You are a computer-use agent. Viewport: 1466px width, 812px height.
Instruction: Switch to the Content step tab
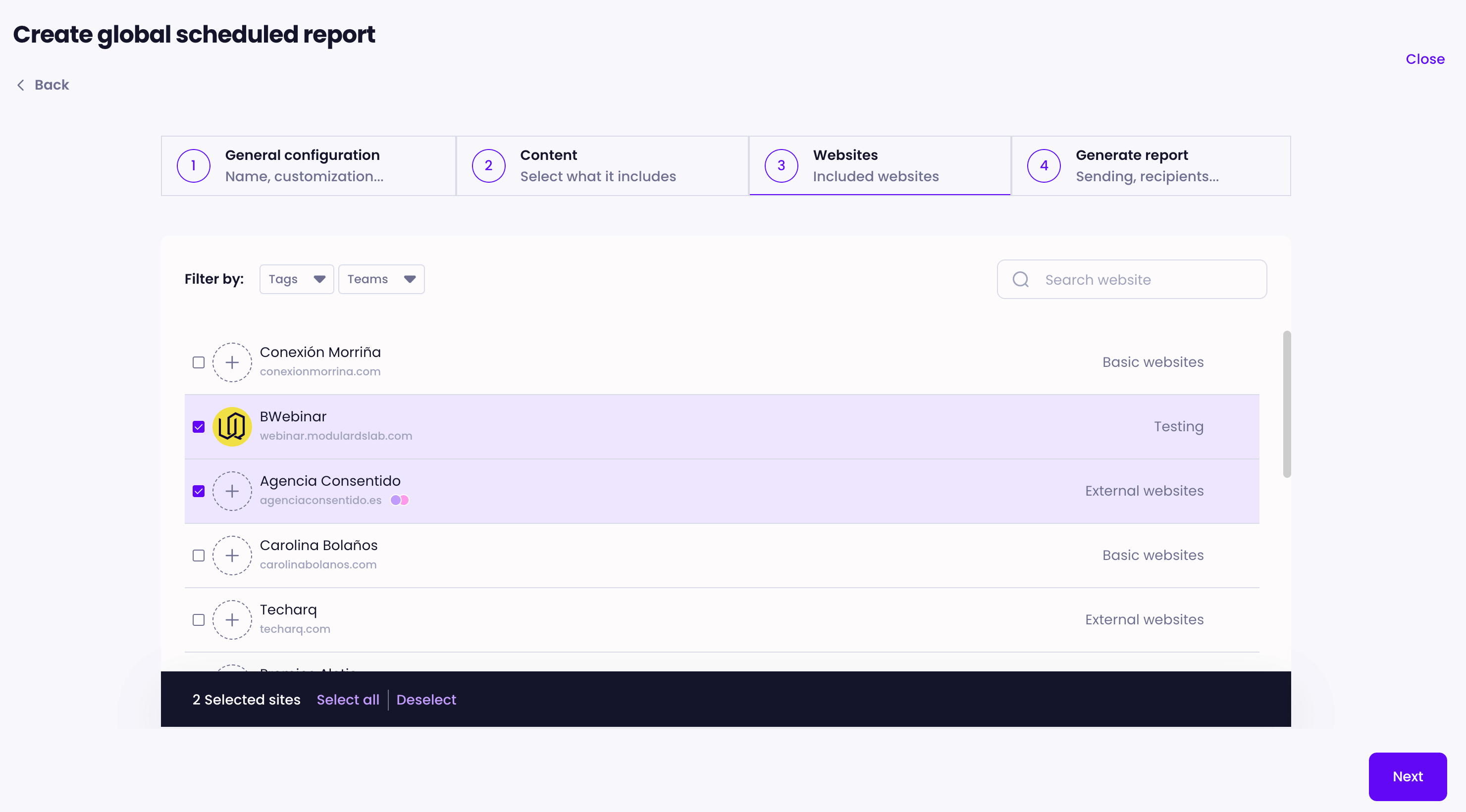click(x=602, y=165)
